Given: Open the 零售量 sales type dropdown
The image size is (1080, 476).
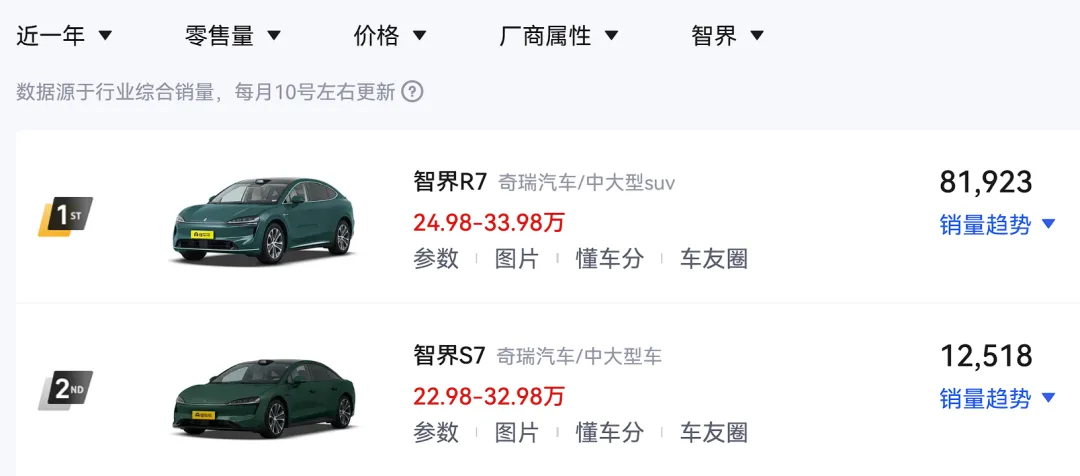Looking at the screenshot, I should click(233, 36).
